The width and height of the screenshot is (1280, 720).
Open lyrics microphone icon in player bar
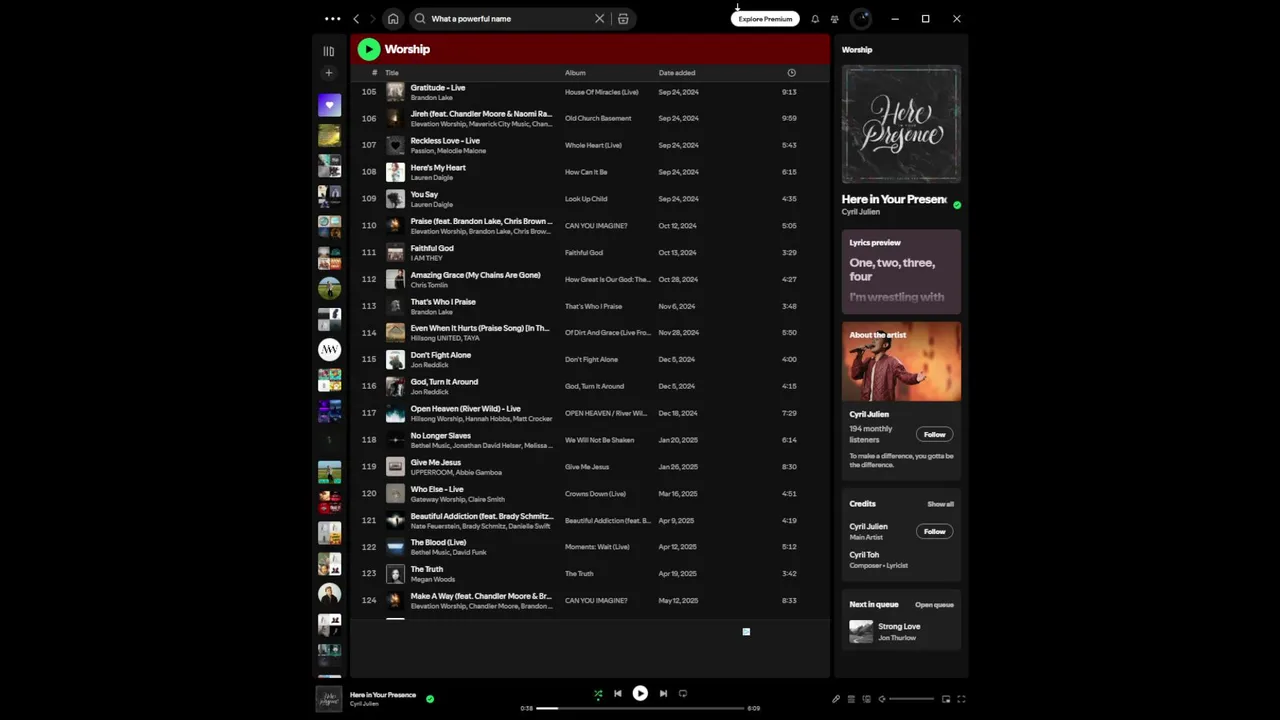pyautogui.click(x=836, y=699)
